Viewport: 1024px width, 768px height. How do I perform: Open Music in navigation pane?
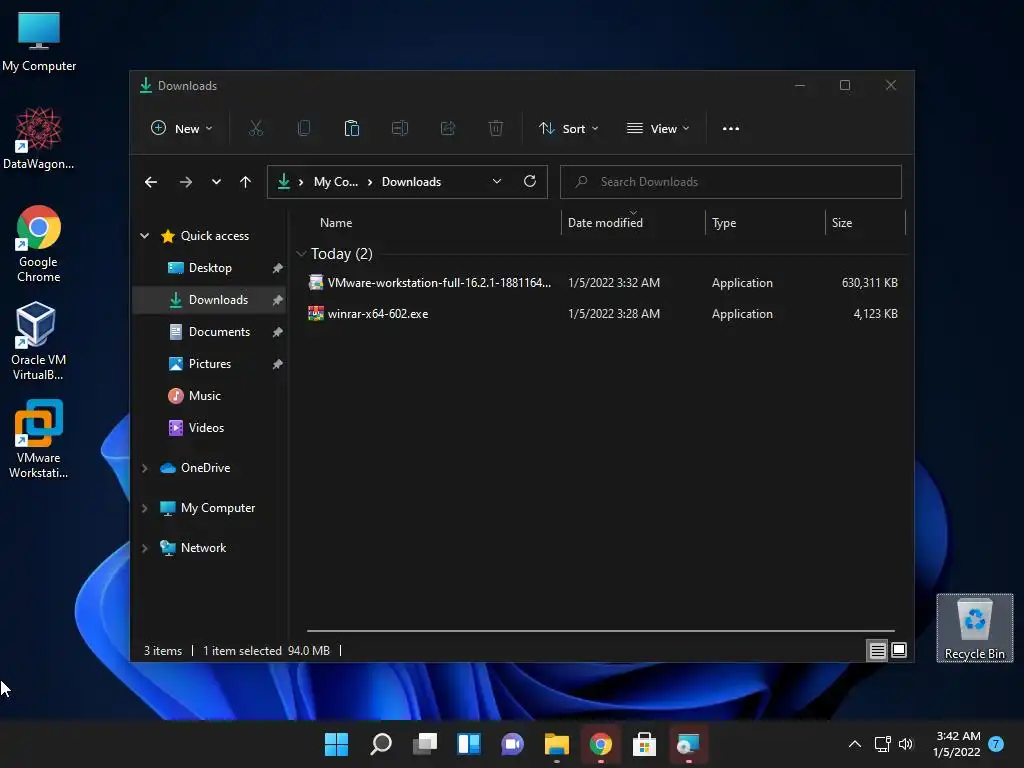(204, 396)
